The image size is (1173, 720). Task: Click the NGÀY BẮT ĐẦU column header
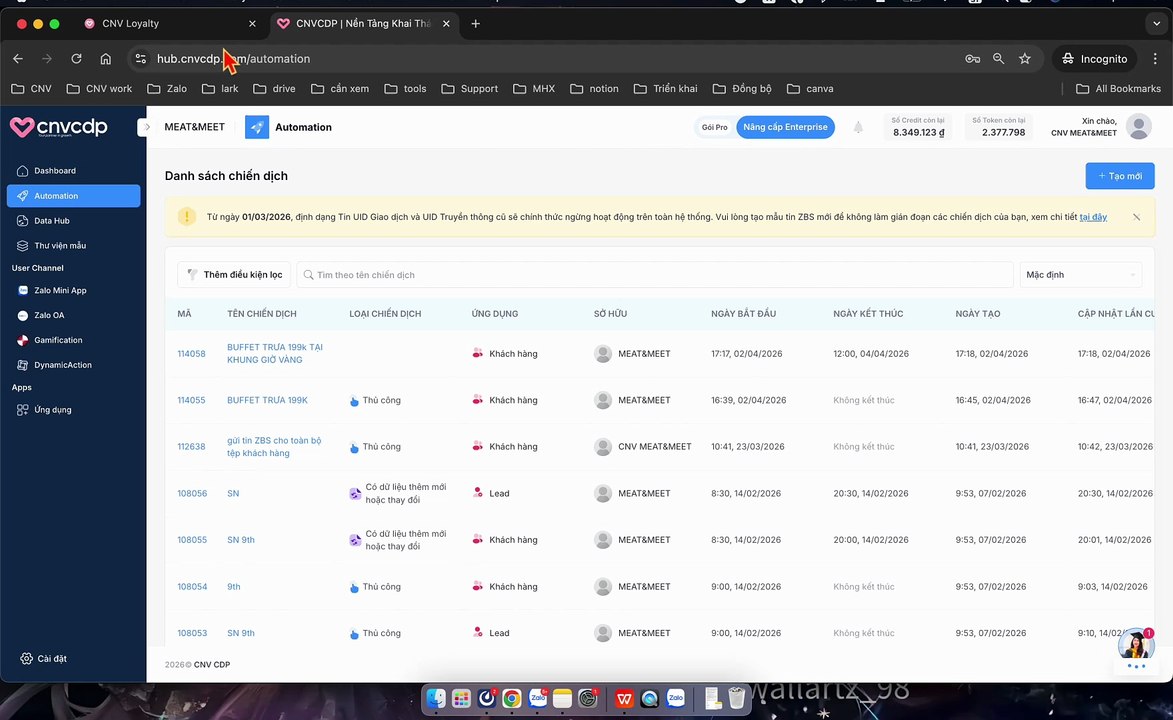(743, 314)
